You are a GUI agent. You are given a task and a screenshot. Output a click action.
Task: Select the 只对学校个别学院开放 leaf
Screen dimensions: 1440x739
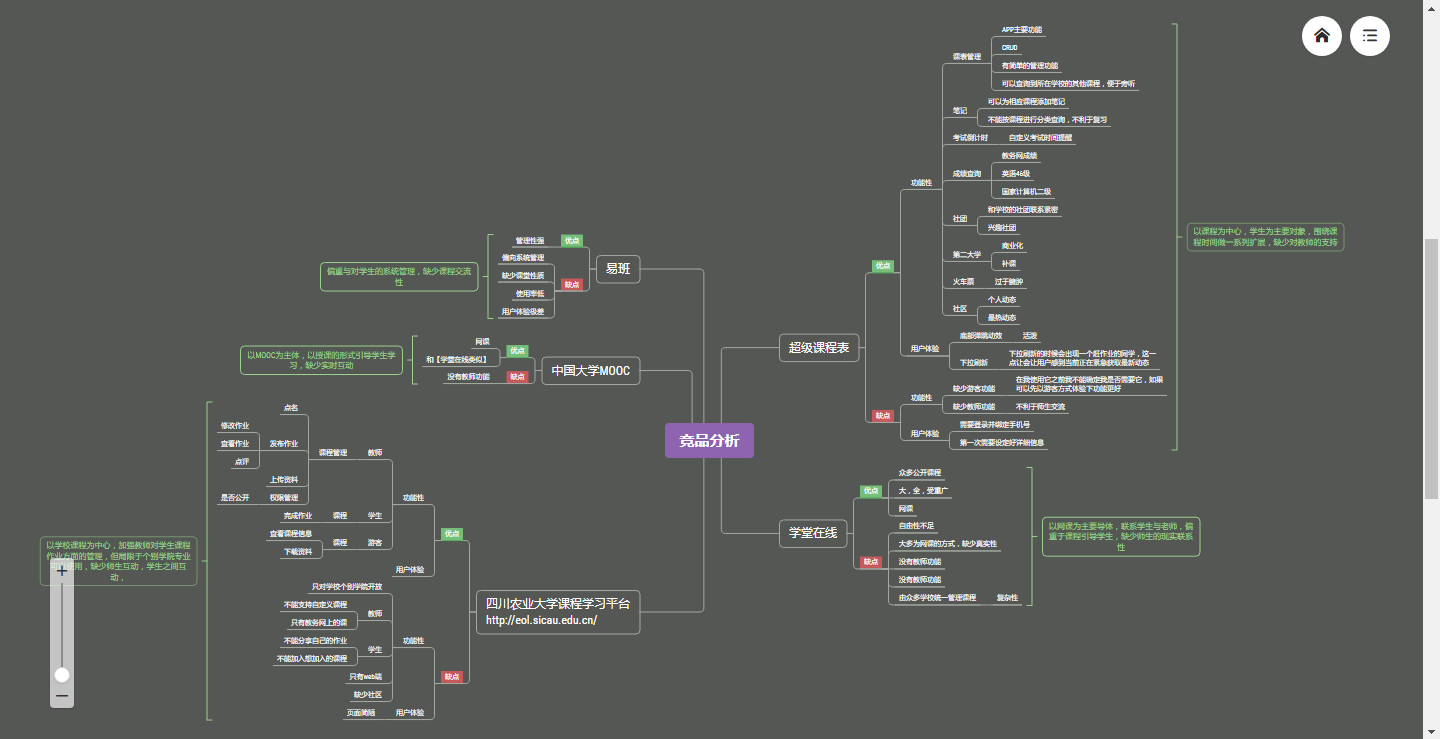pyautogui.click(x=347, y=586)
